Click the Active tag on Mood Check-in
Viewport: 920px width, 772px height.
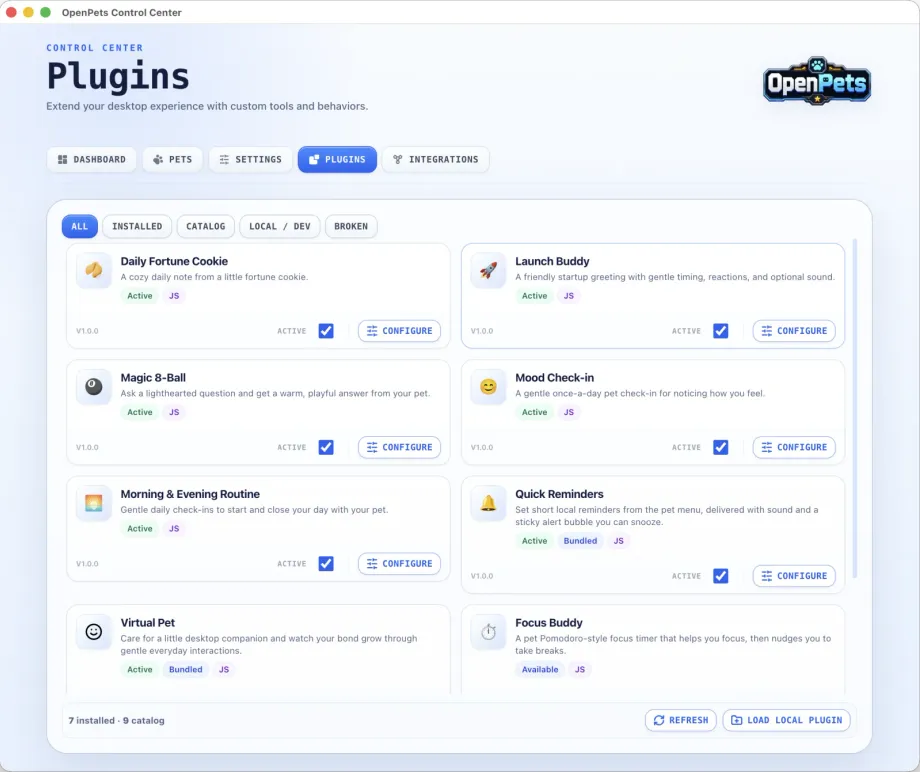click(535, 412)
